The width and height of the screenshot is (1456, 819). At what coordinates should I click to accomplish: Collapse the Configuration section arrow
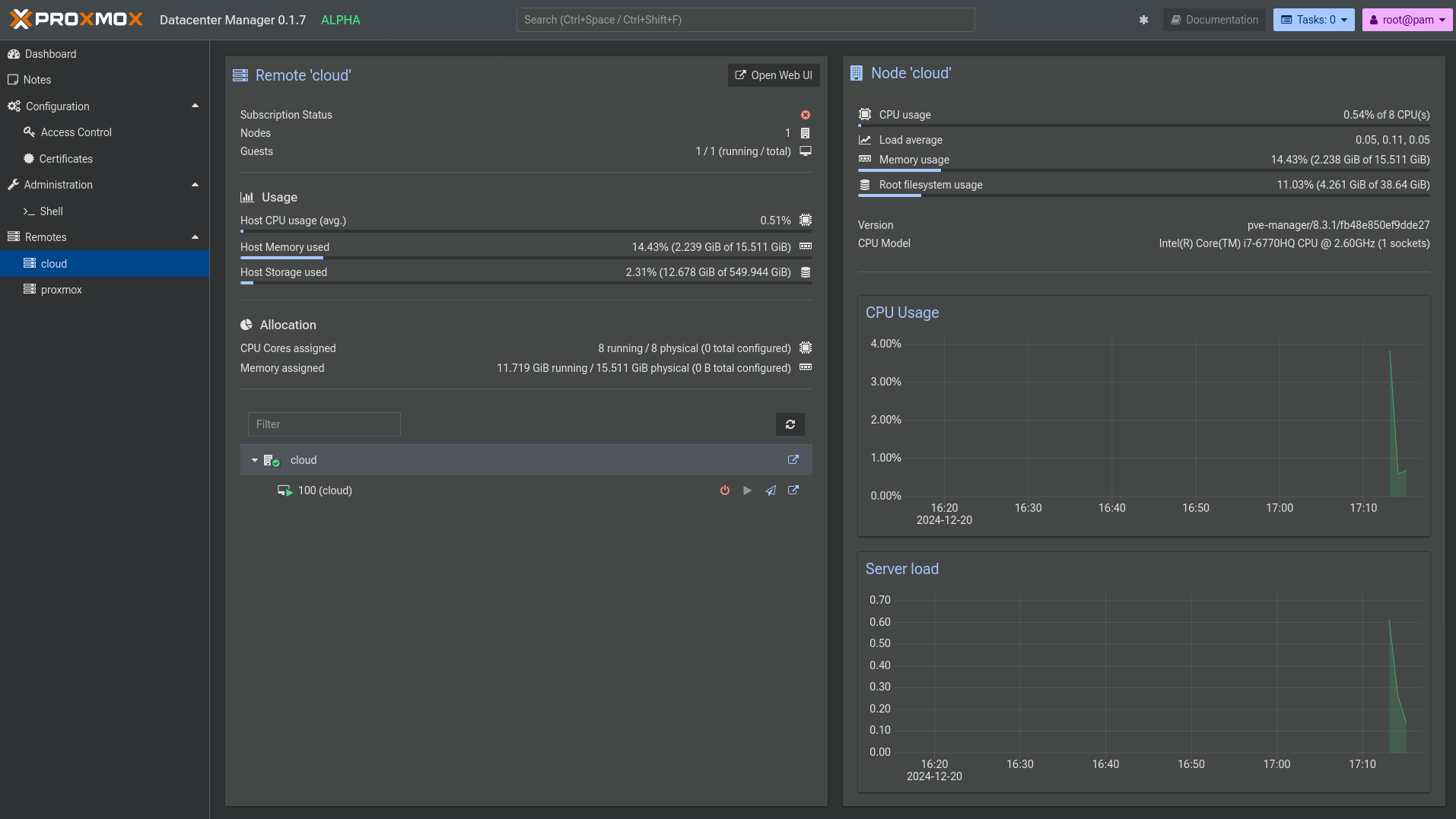(x=195, y=106)
